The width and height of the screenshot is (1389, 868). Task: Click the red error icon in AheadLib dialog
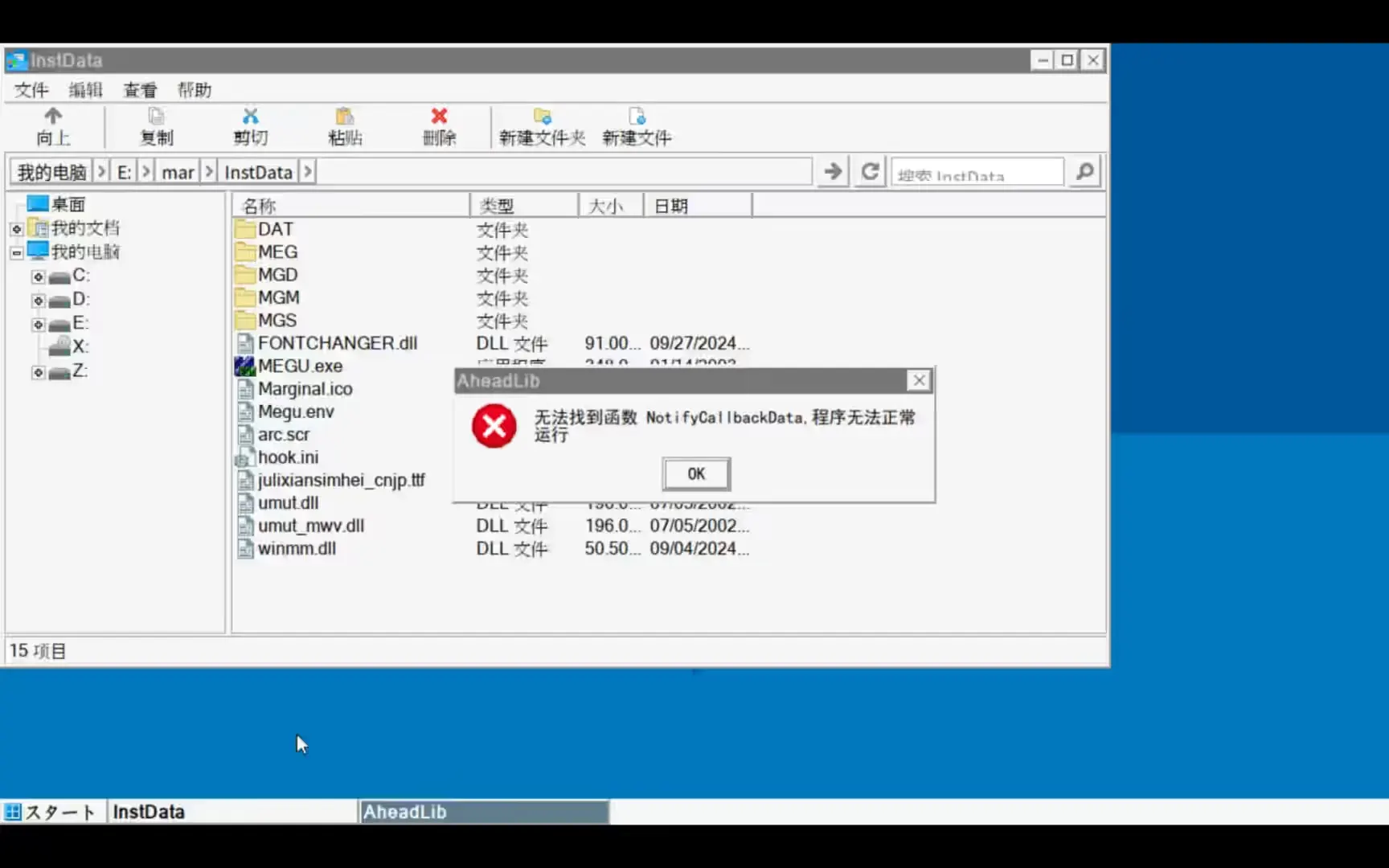pos(494,426)
